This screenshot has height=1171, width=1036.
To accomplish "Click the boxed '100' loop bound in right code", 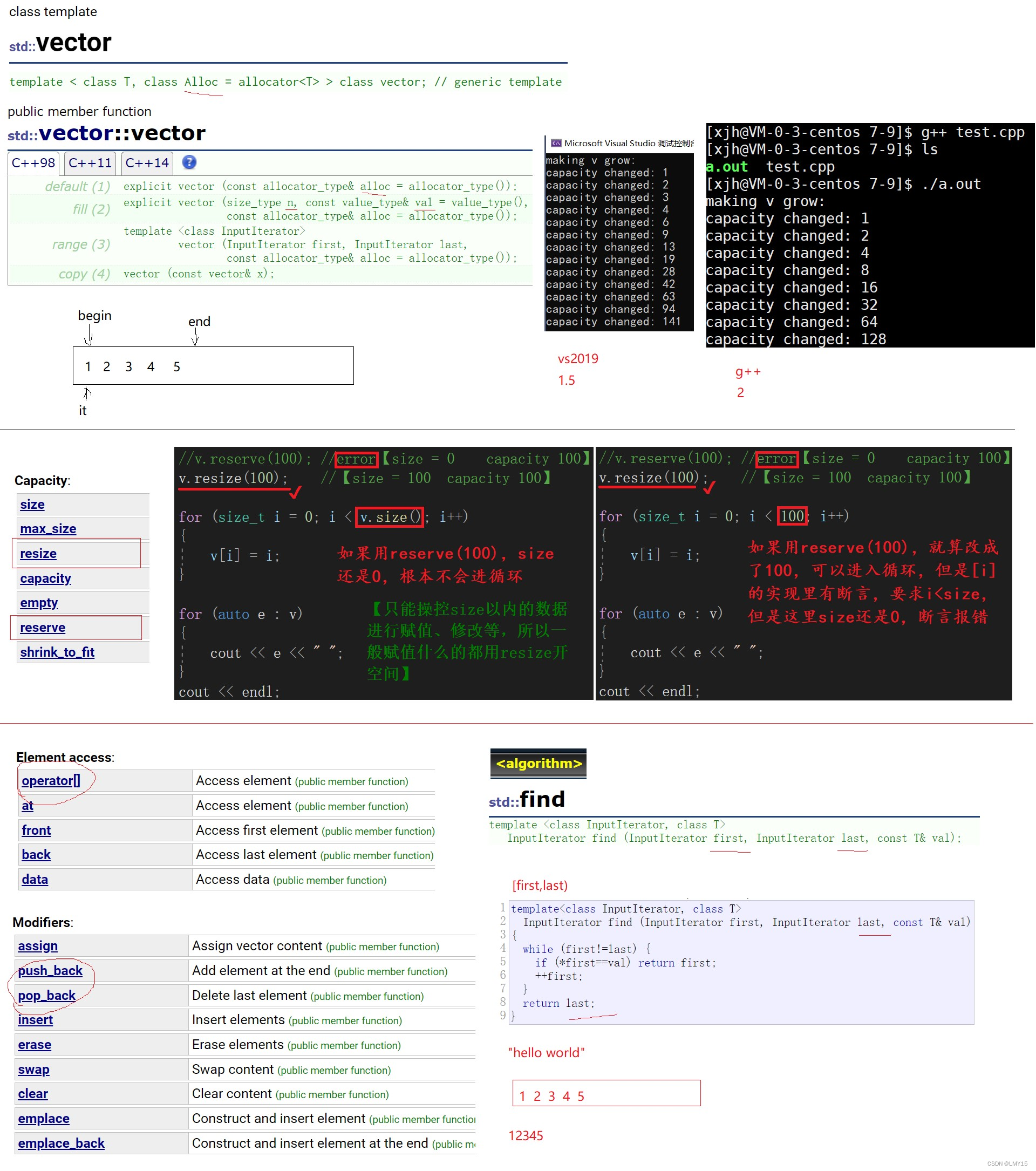I will point(792,516).
